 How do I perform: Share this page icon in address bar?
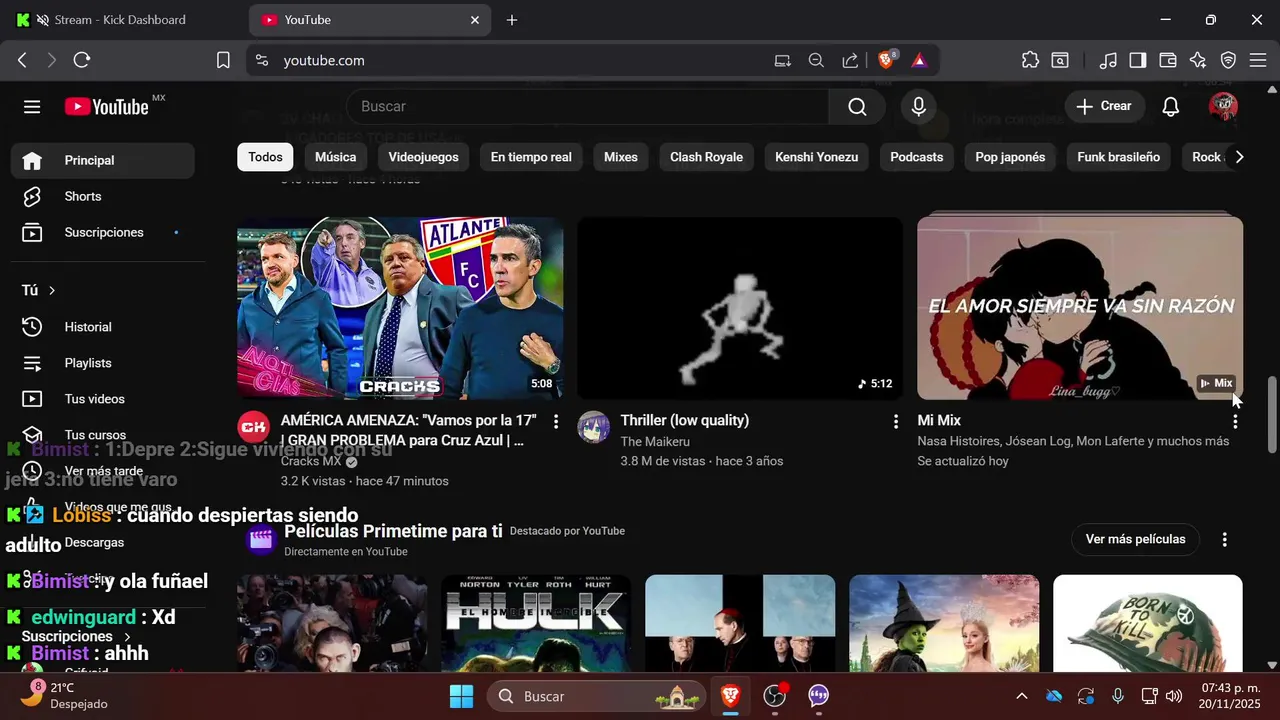pyautogui.click(x=850, y=60)
